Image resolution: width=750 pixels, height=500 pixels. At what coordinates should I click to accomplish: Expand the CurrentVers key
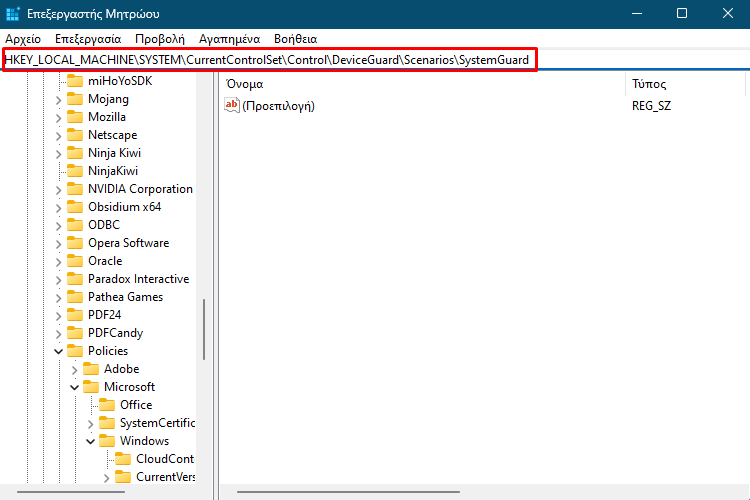(x=107, y=478)
